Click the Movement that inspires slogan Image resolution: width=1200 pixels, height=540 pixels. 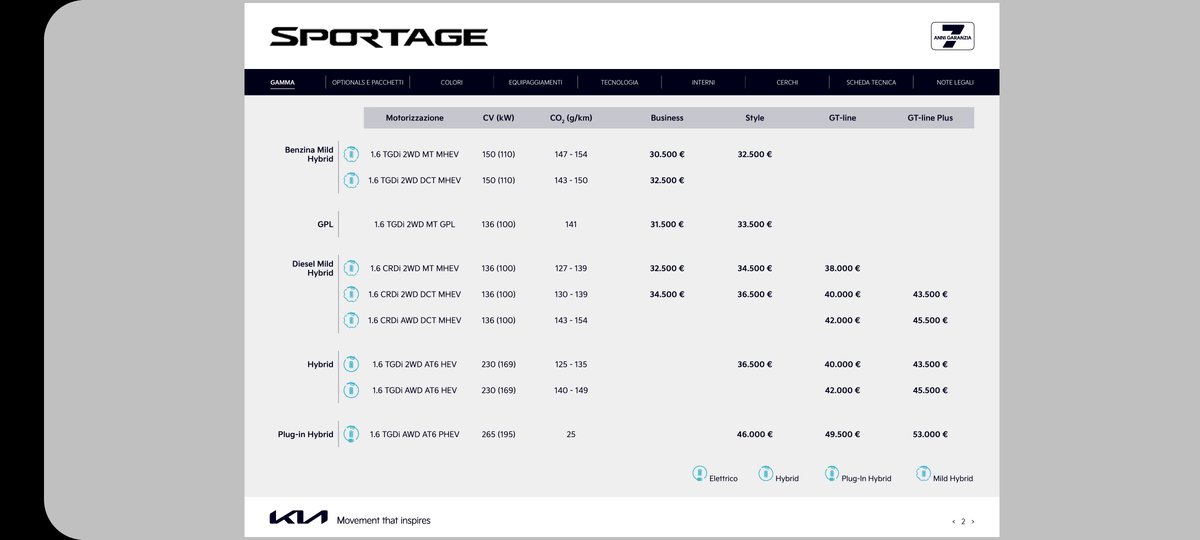[384, 520]
